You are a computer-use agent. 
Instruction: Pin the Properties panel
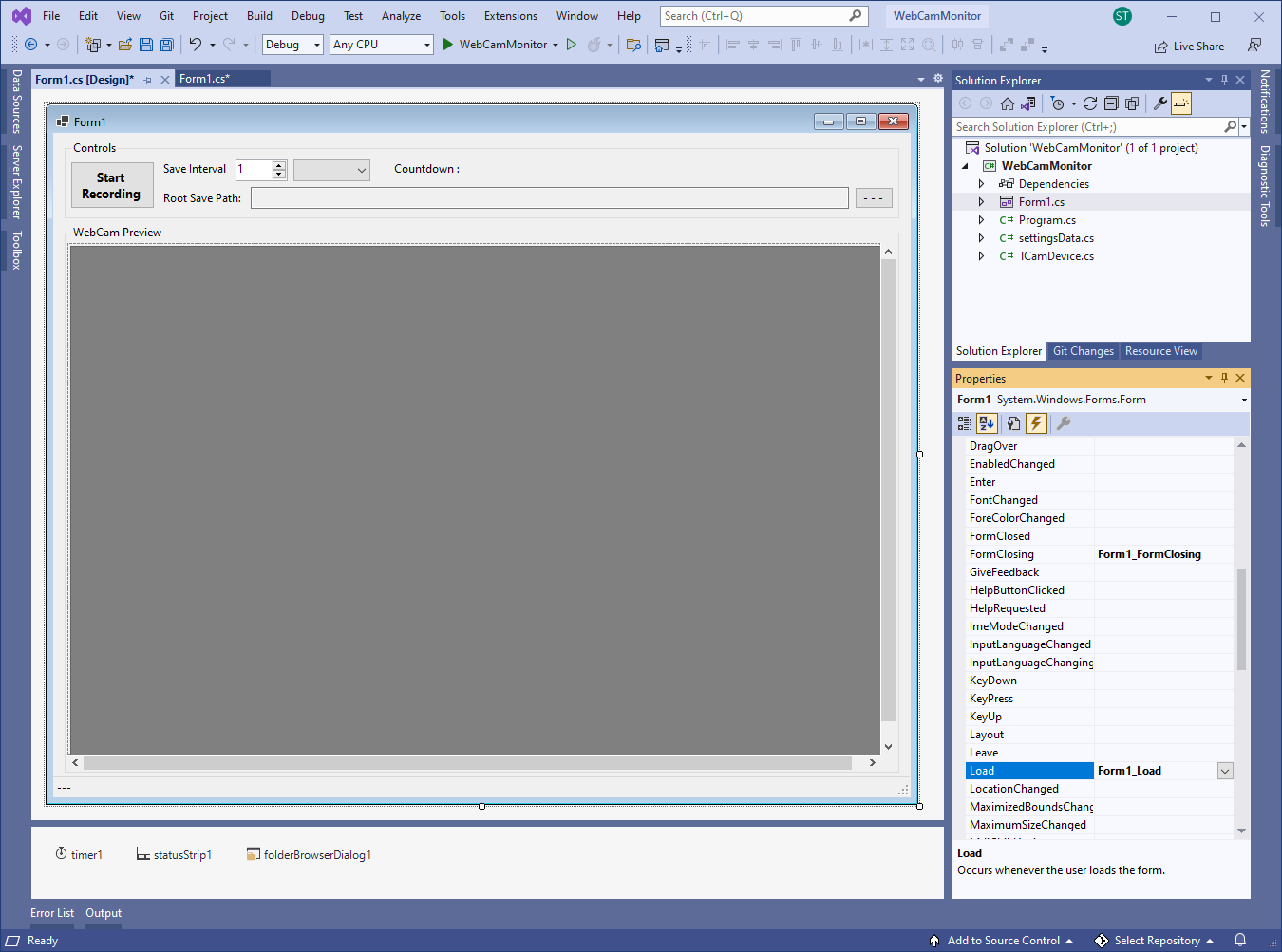(1224, 378)
